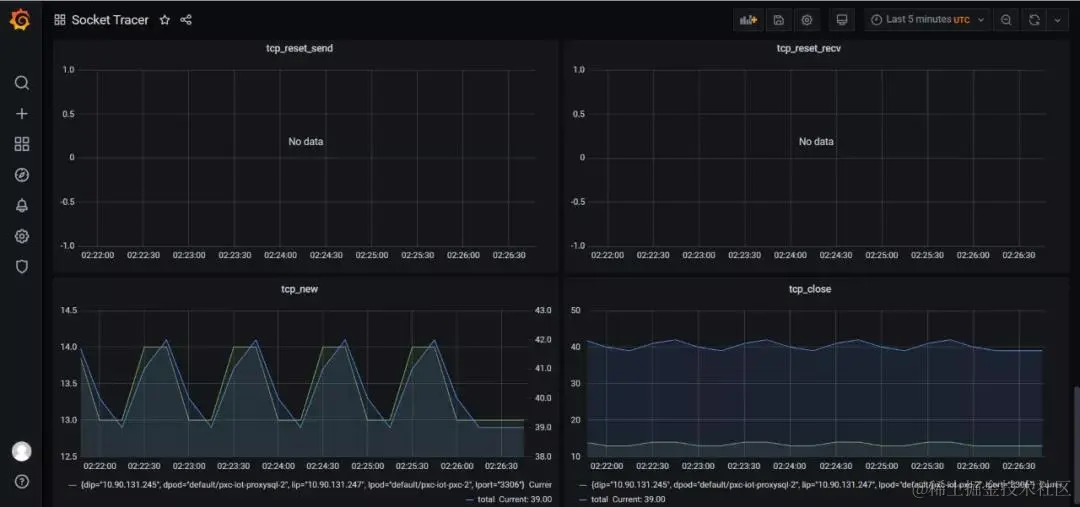Viewport: 1080px width, 507px height.
Task: Open the Dashboards grid icon in sidebar
Action: click(x=21, y=144)
